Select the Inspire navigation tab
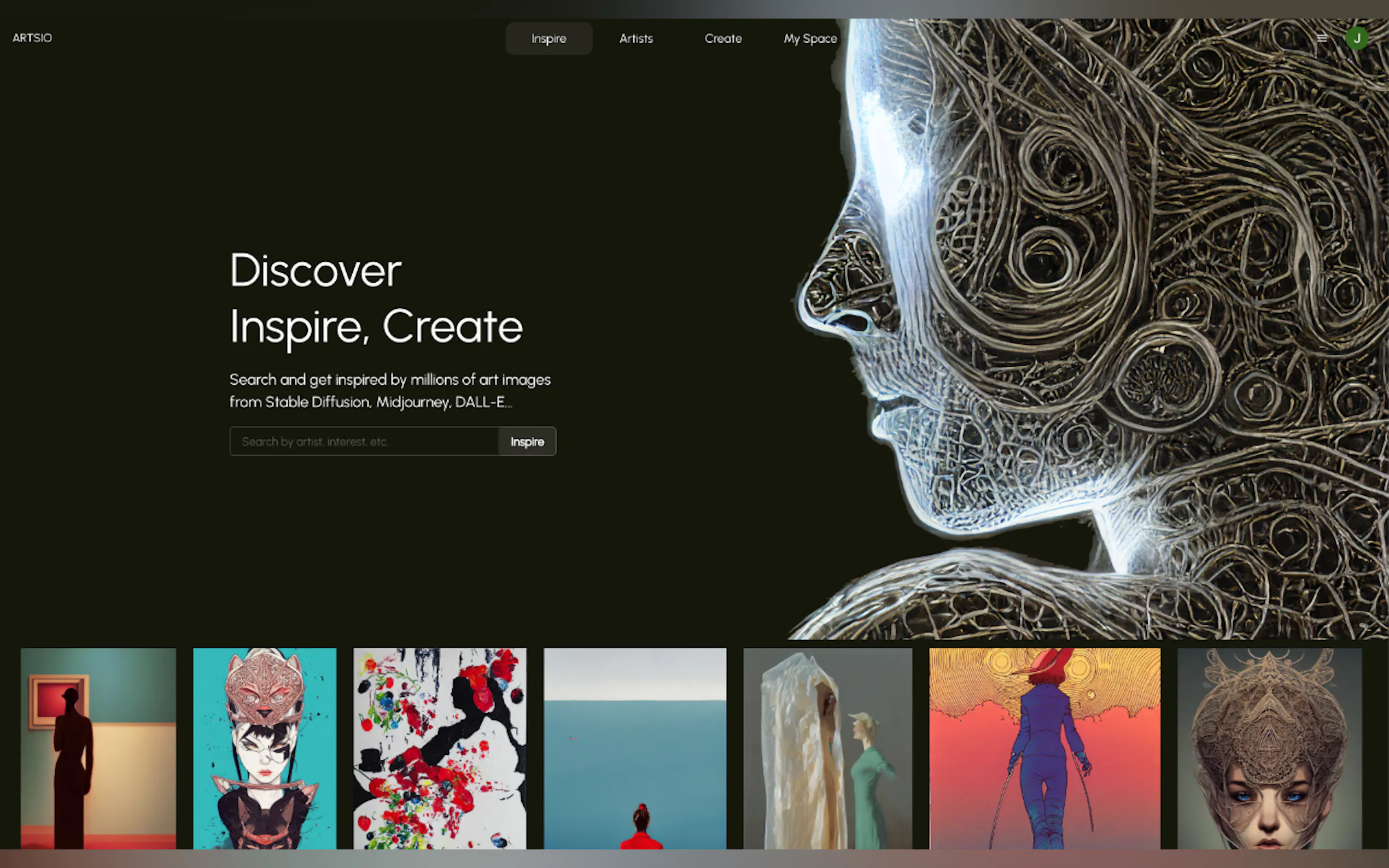 point(548,38)
